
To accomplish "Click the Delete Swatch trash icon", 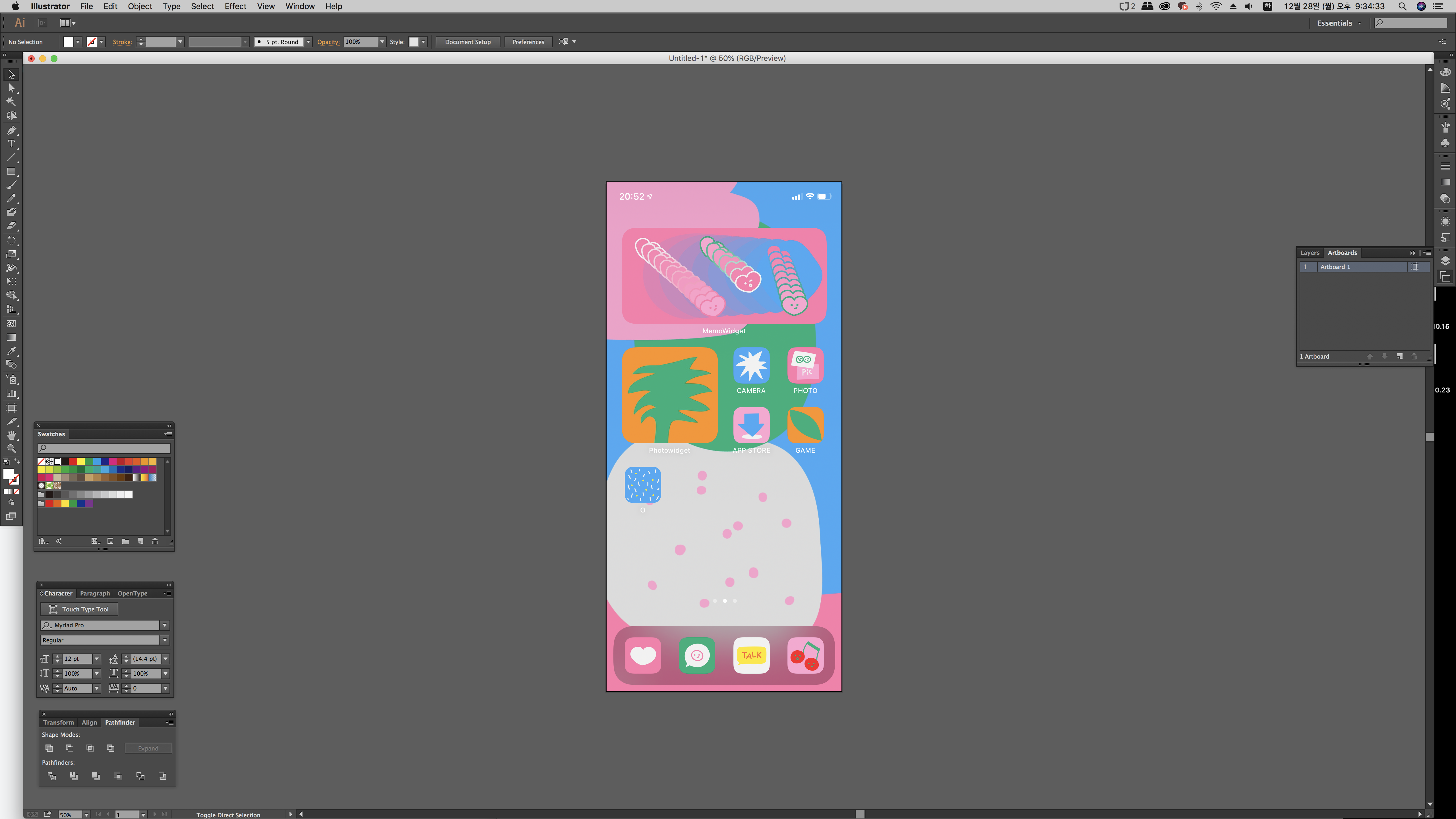I will click(x=155, y=541).
